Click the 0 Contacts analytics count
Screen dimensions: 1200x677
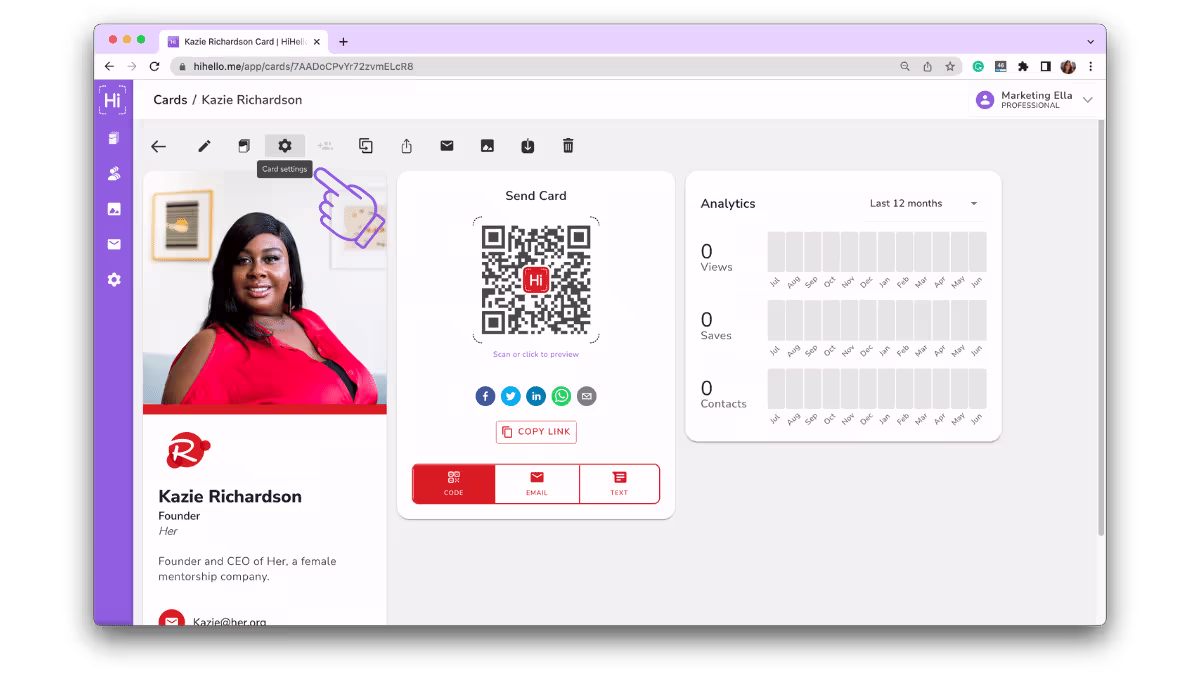pyautogui.click(x=707, y=388)
